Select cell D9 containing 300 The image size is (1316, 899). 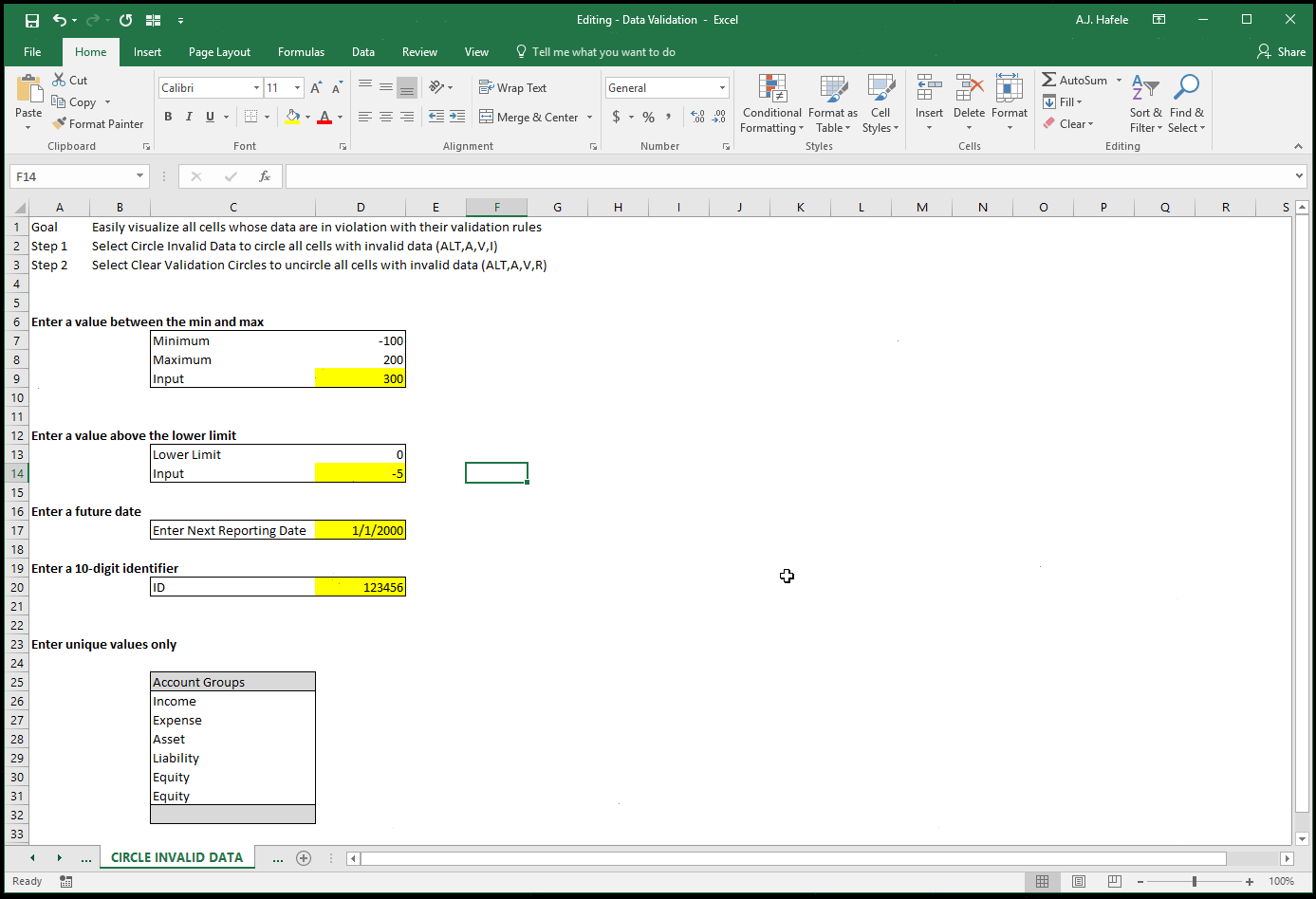coord(361,378)
